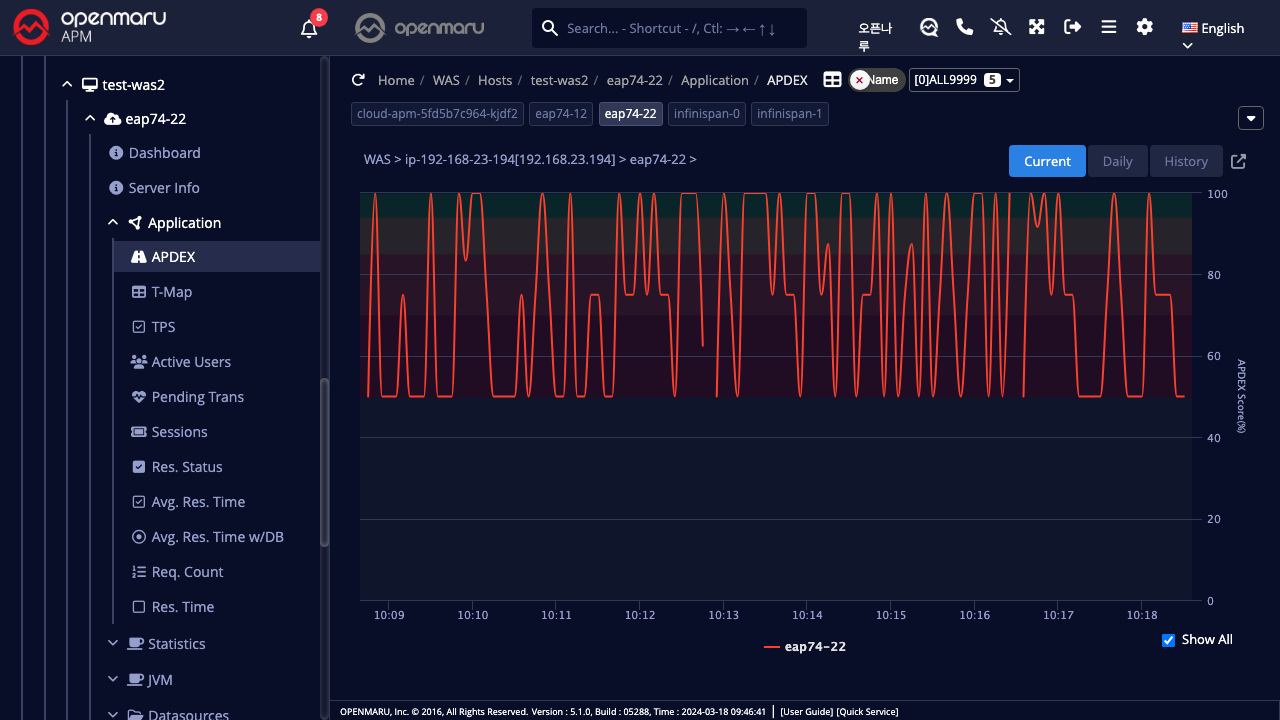Open the notifications bell with badge 8

click(310, 28)
